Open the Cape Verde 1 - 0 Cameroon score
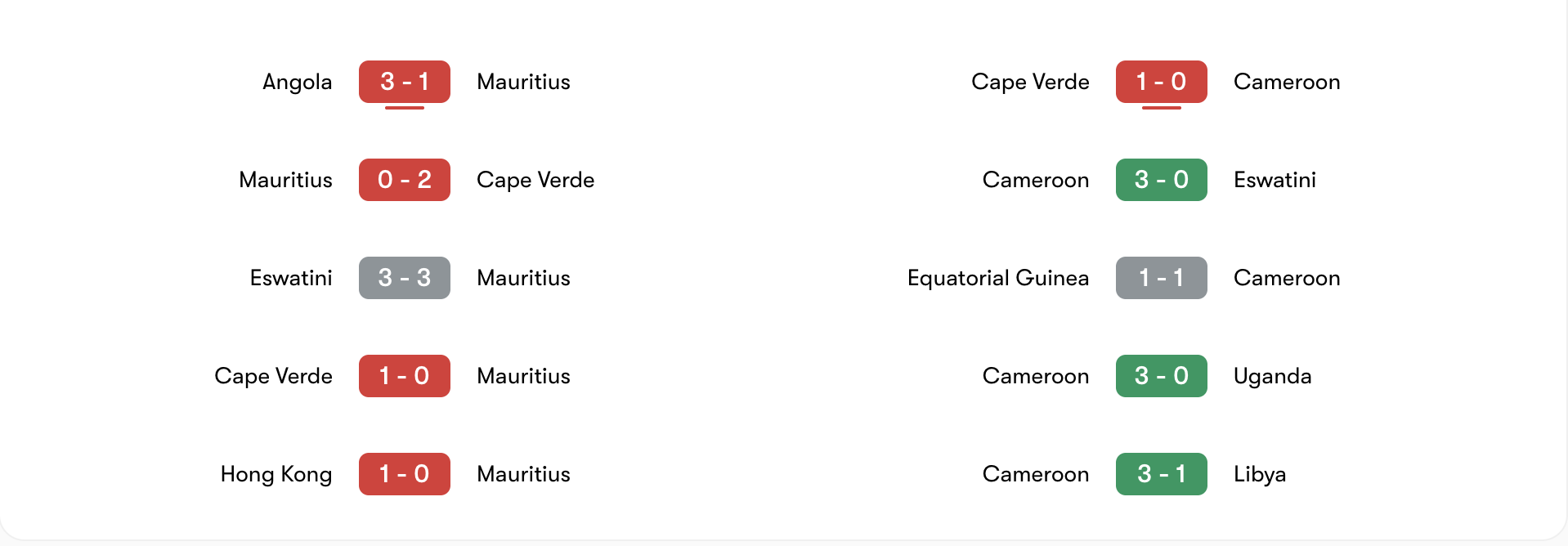This screenshot has height=546, width=1568. pyautogui.click(x=1161, y=82)
